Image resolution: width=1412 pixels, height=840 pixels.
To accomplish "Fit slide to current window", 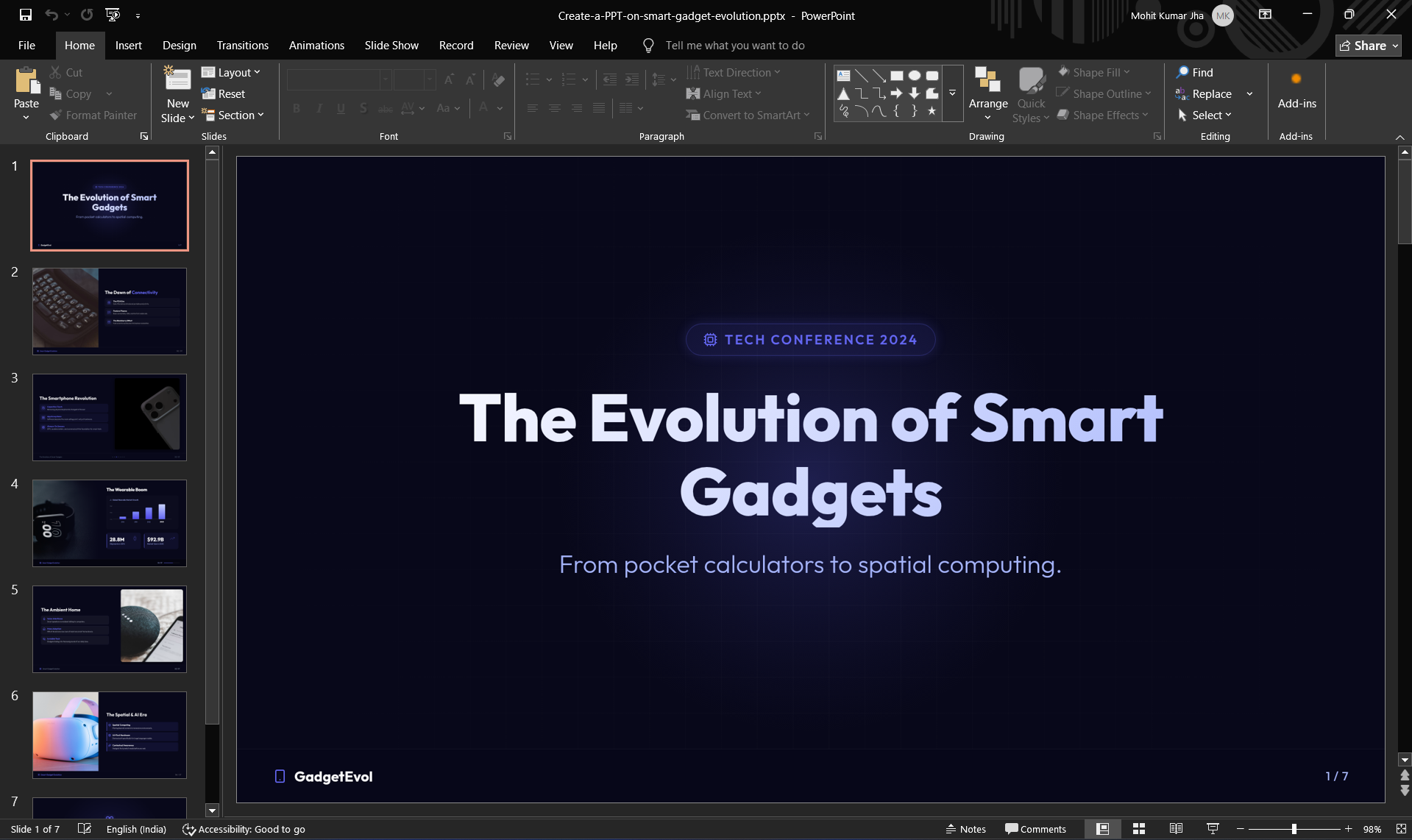I will click(x=1401, y=829).
